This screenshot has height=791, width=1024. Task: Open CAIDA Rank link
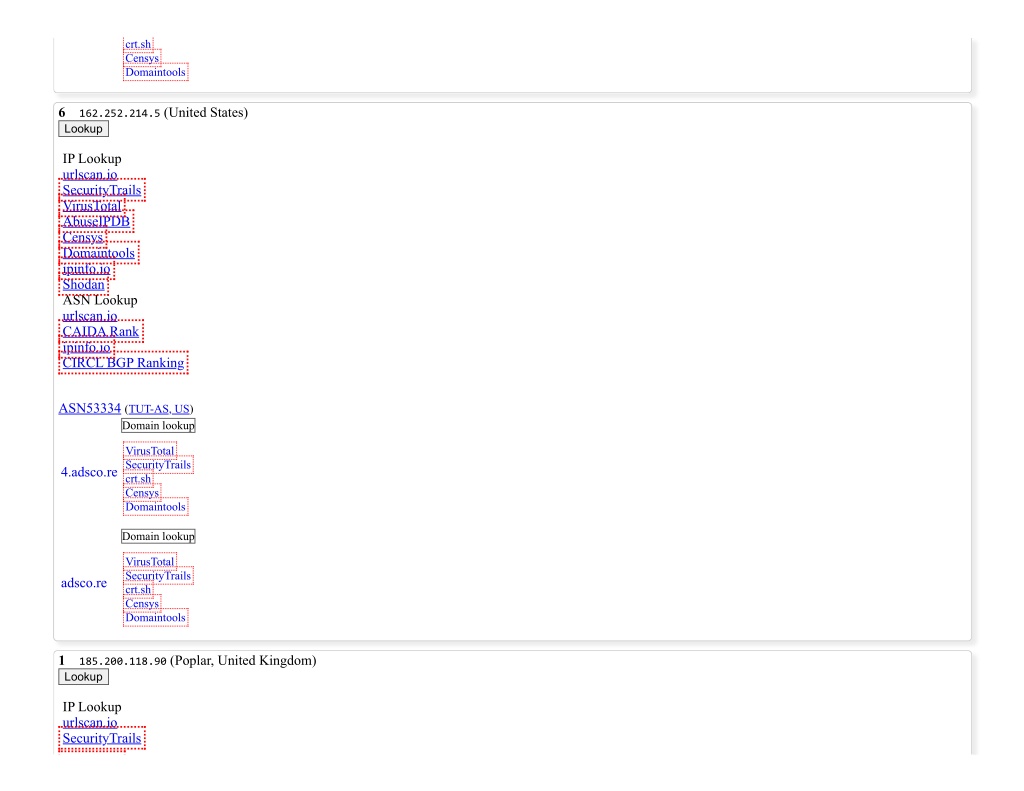click(101, 331)
